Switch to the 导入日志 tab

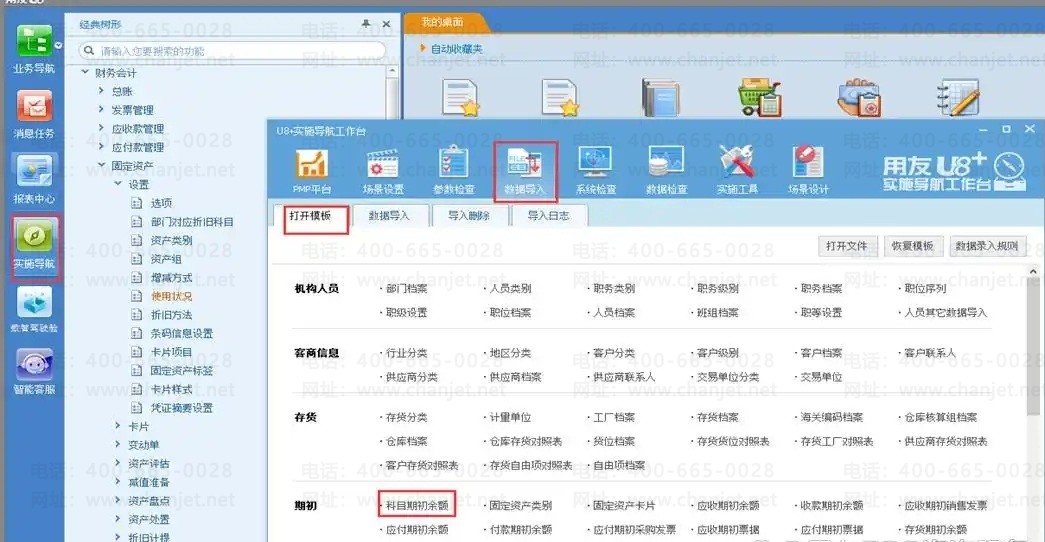pos(548,216)
